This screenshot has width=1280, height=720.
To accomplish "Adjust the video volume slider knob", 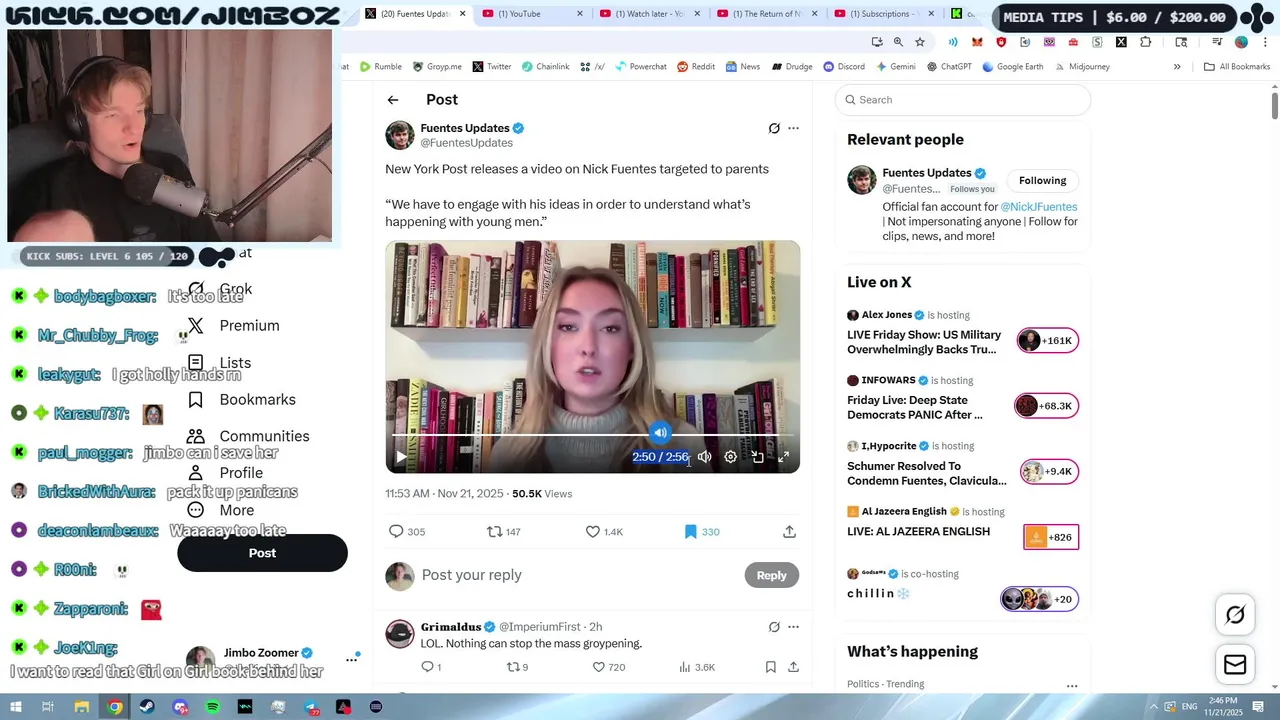I will 660,432.
